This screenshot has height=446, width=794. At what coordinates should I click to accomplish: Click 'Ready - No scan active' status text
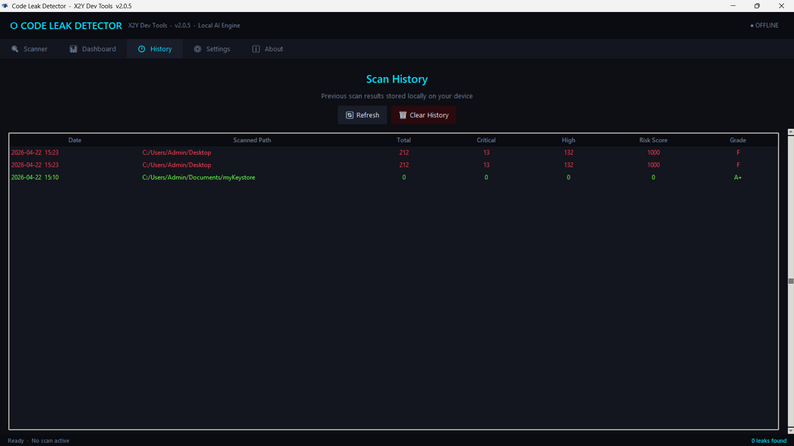38,440
